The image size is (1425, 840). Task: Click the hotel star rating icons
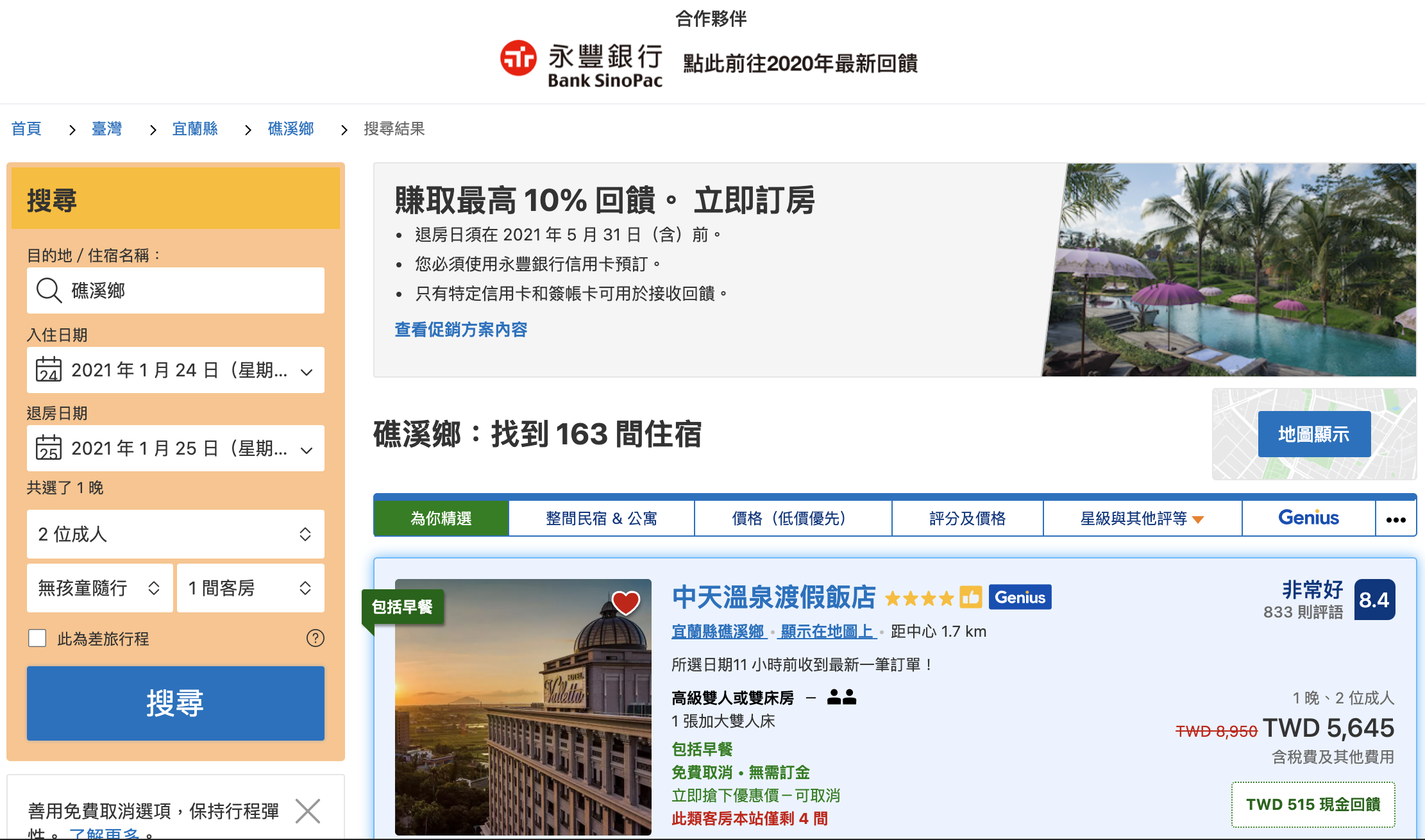920,599
